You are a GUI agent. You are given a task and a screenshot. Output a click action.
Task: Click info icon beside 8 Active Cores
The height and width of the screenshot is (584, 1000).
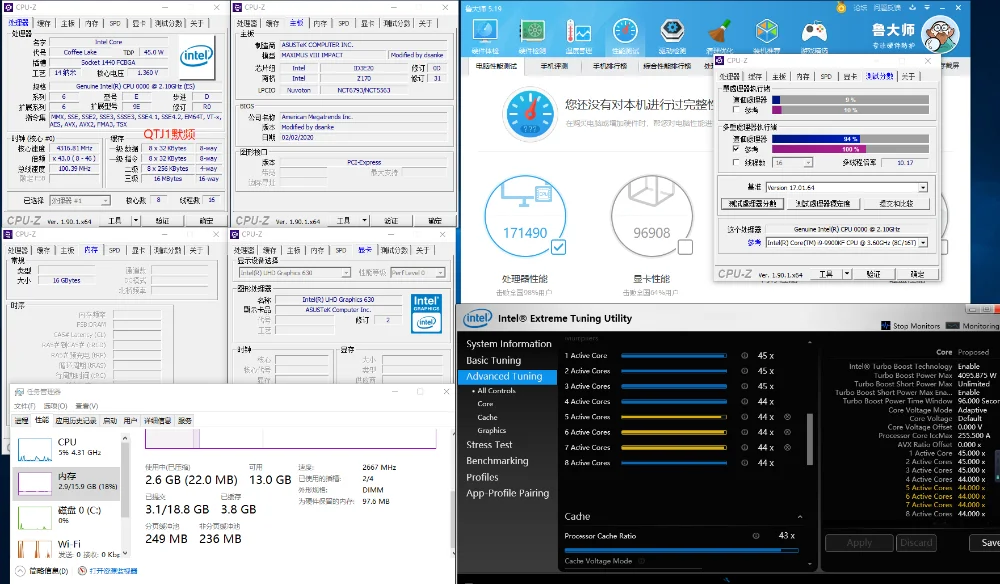click(x=744, y=463)
